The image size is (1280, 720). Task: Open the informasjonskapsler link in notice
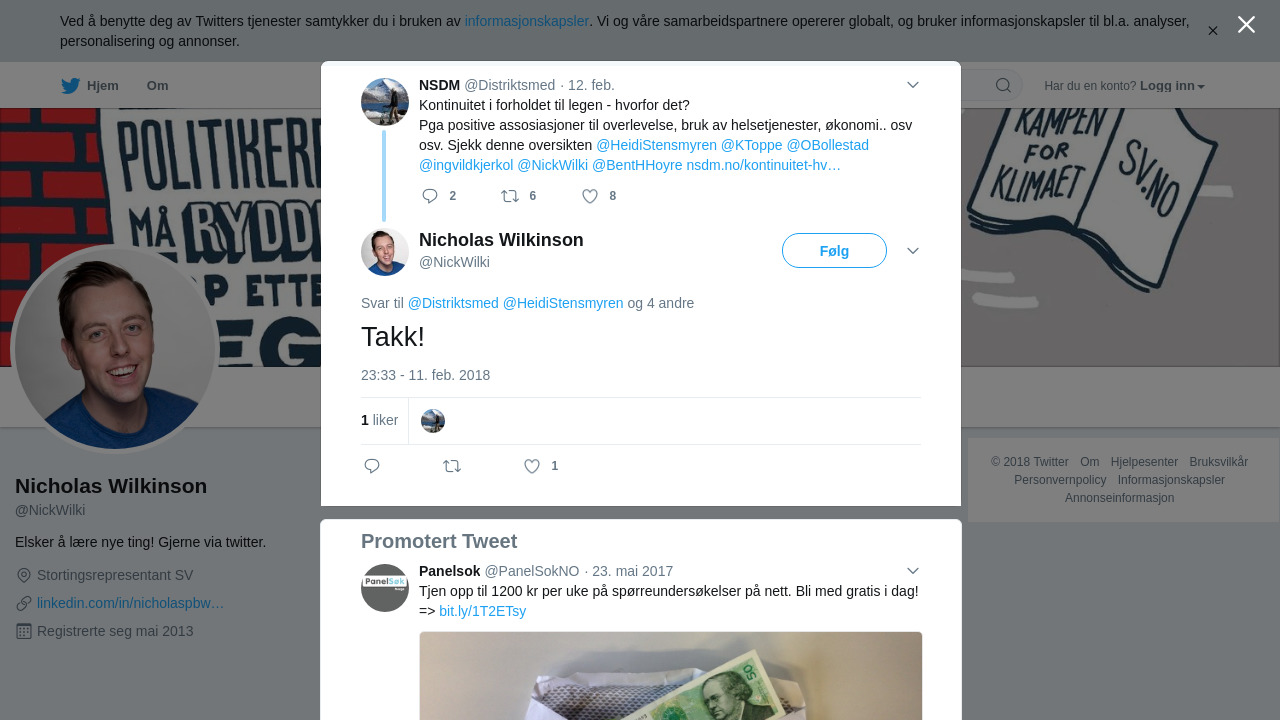[x=527, y=21]
